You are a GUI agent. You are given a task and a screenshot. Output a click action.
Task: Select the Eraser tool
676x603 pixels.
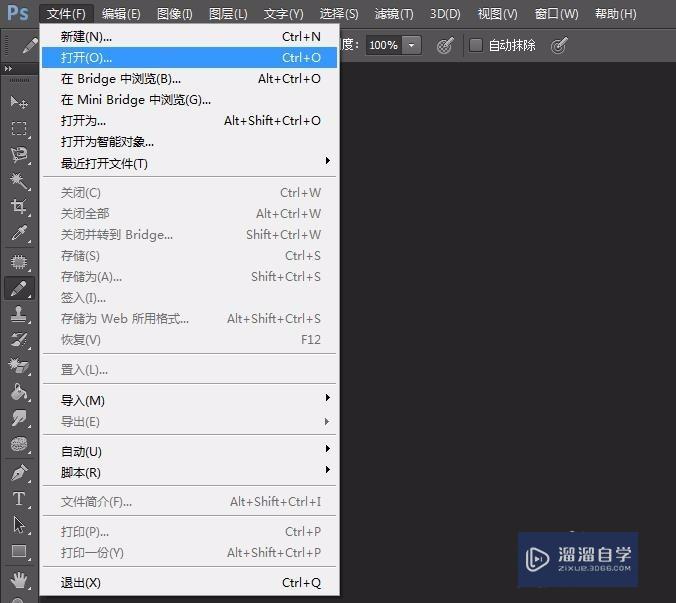pos(19,366)
